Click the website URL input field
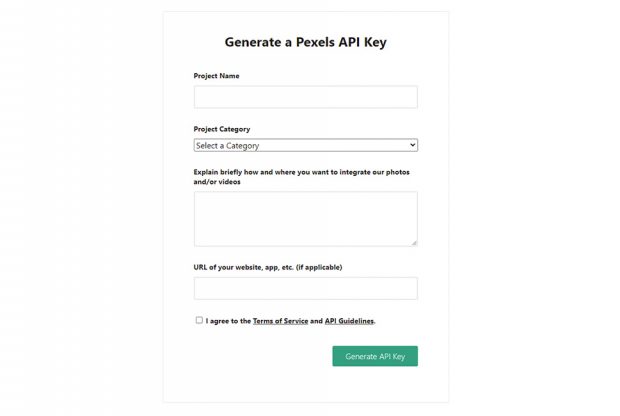 305,288
